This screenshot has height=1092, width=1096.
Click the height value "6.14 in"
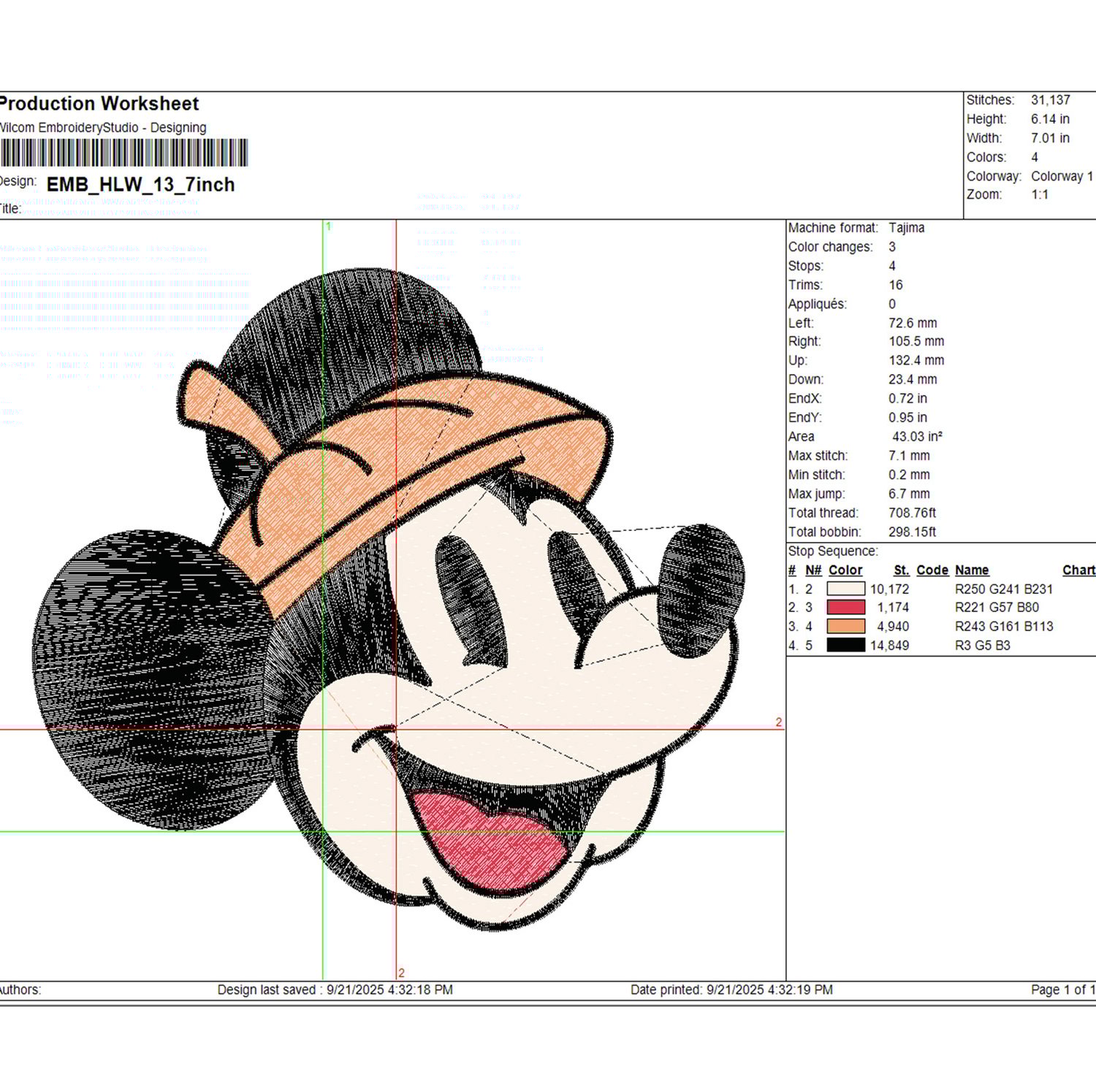[1050, 119]
